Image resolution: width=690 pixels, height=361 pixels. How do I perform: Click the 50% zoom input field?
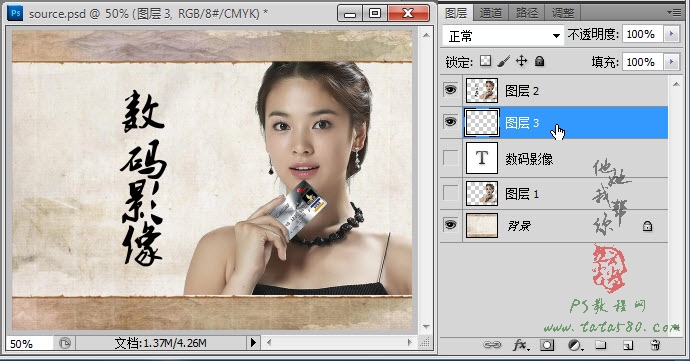pyautogui.click(x=29, y=343)
